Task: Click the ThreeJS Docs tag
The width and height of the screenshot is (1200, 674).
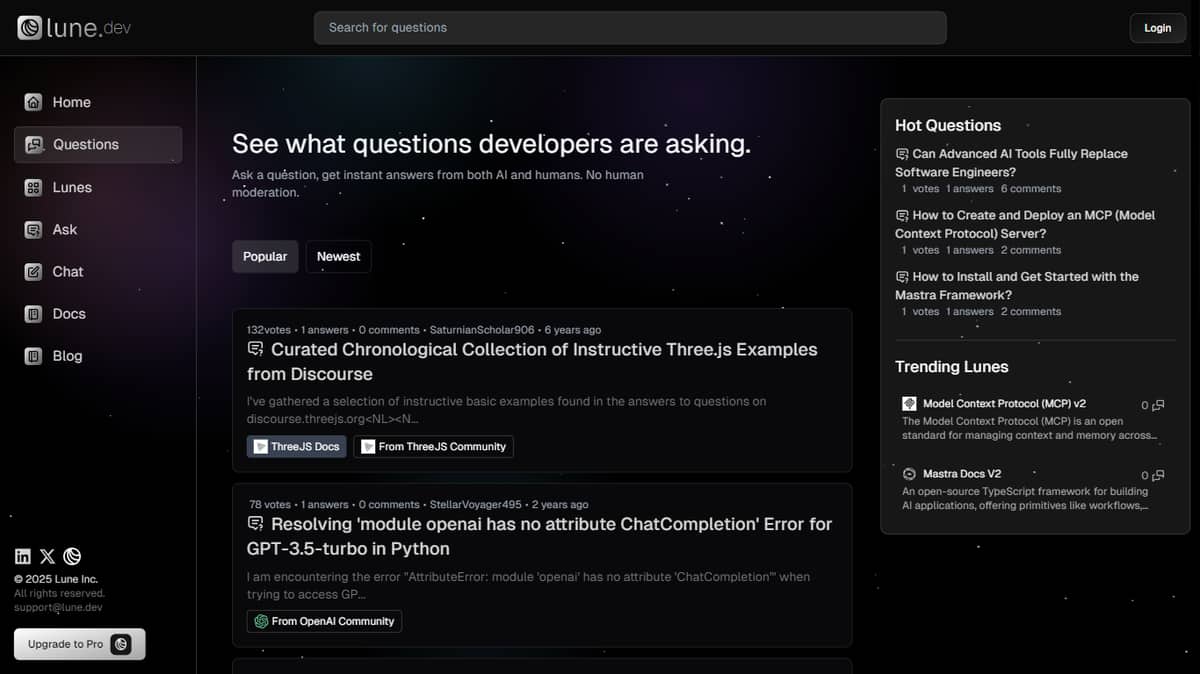Action: point(297,446)
